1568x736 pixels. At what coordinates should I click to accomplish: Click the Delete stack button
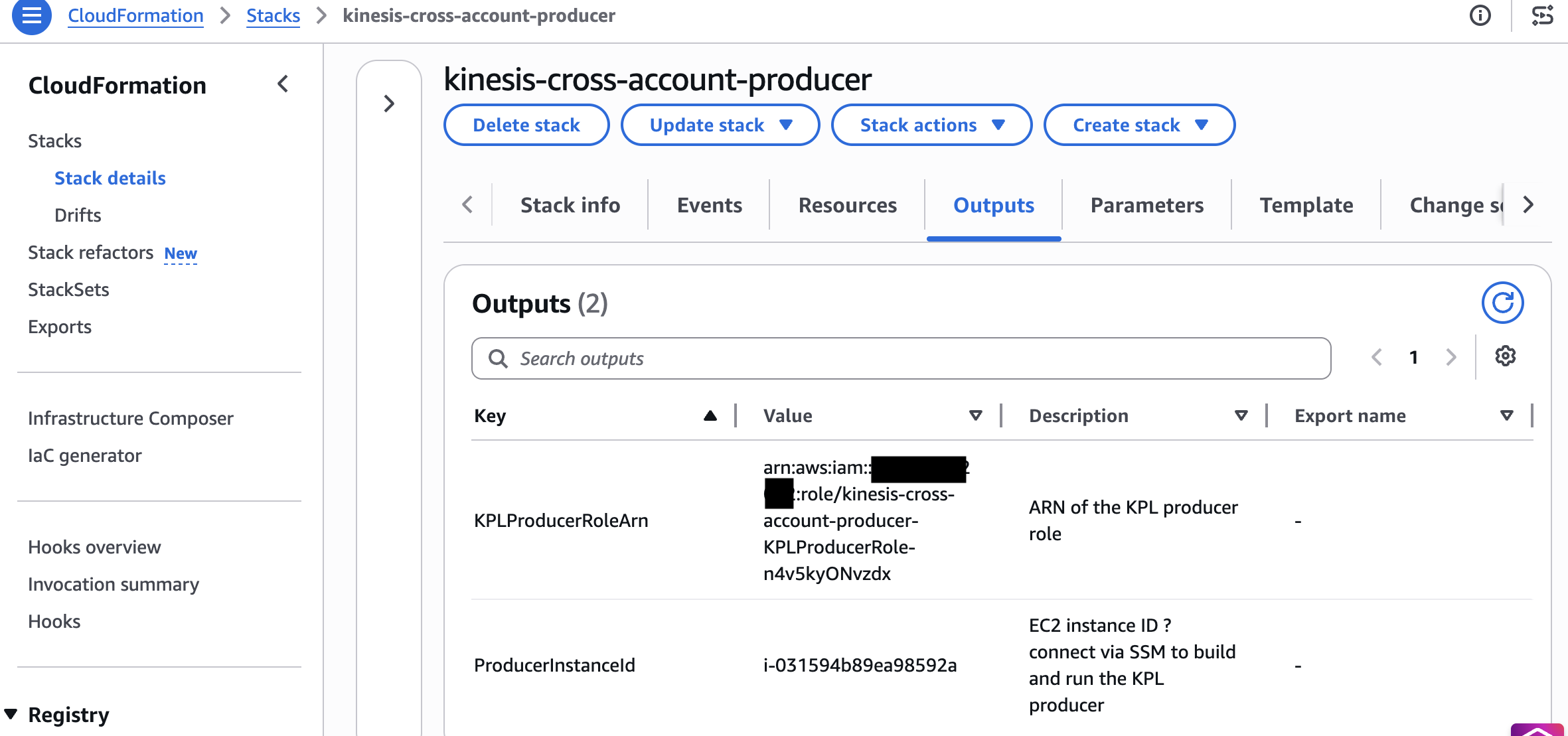tap(526, 125)
